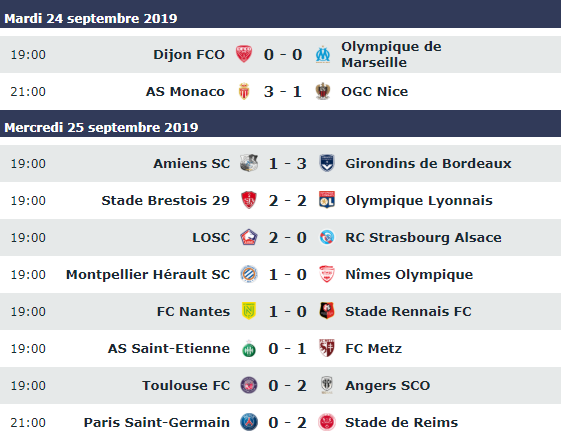Screen dimensions: 561x441
Task: Open the Montpellier Hérault SC team link
Action: coord(148,274)
